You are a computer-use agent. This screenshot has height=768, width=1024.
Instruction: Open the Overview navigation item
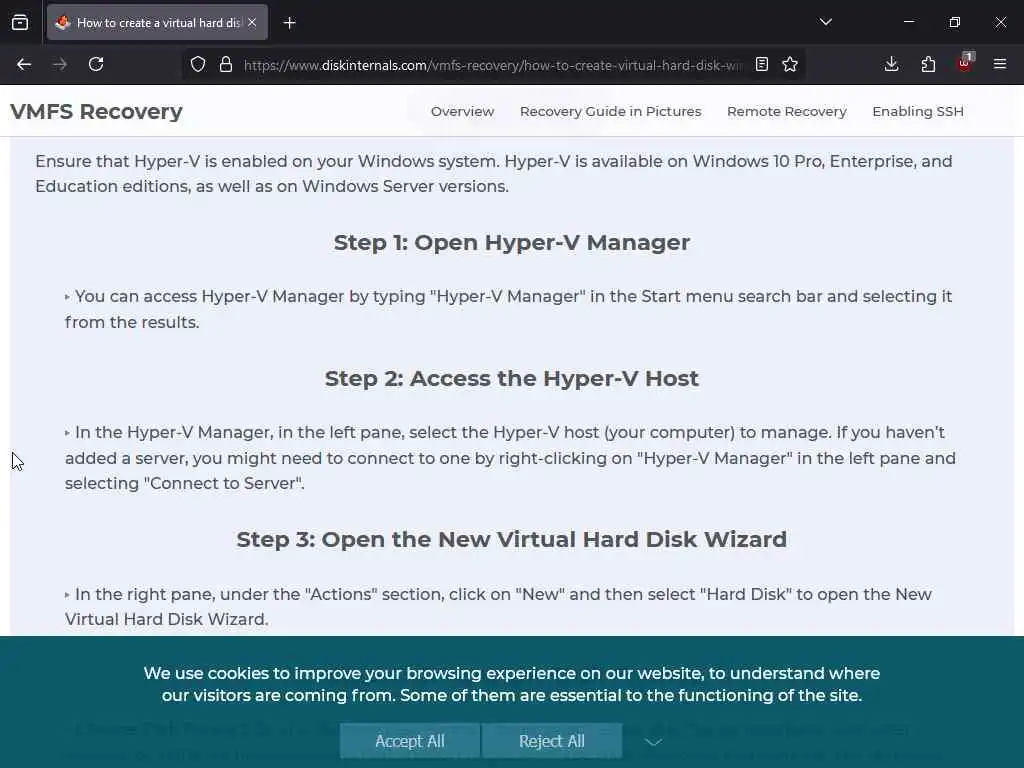(x=462, y=112)
